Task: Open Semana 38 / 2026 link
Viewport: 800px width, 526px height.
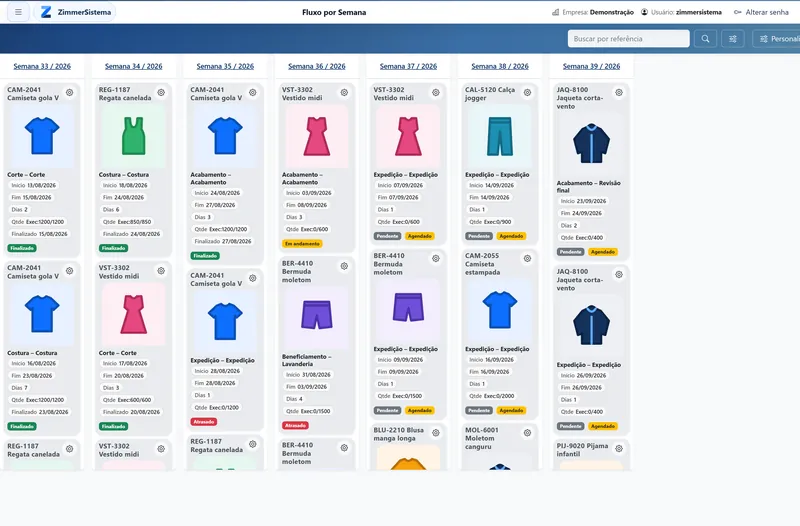Action: 500,66
